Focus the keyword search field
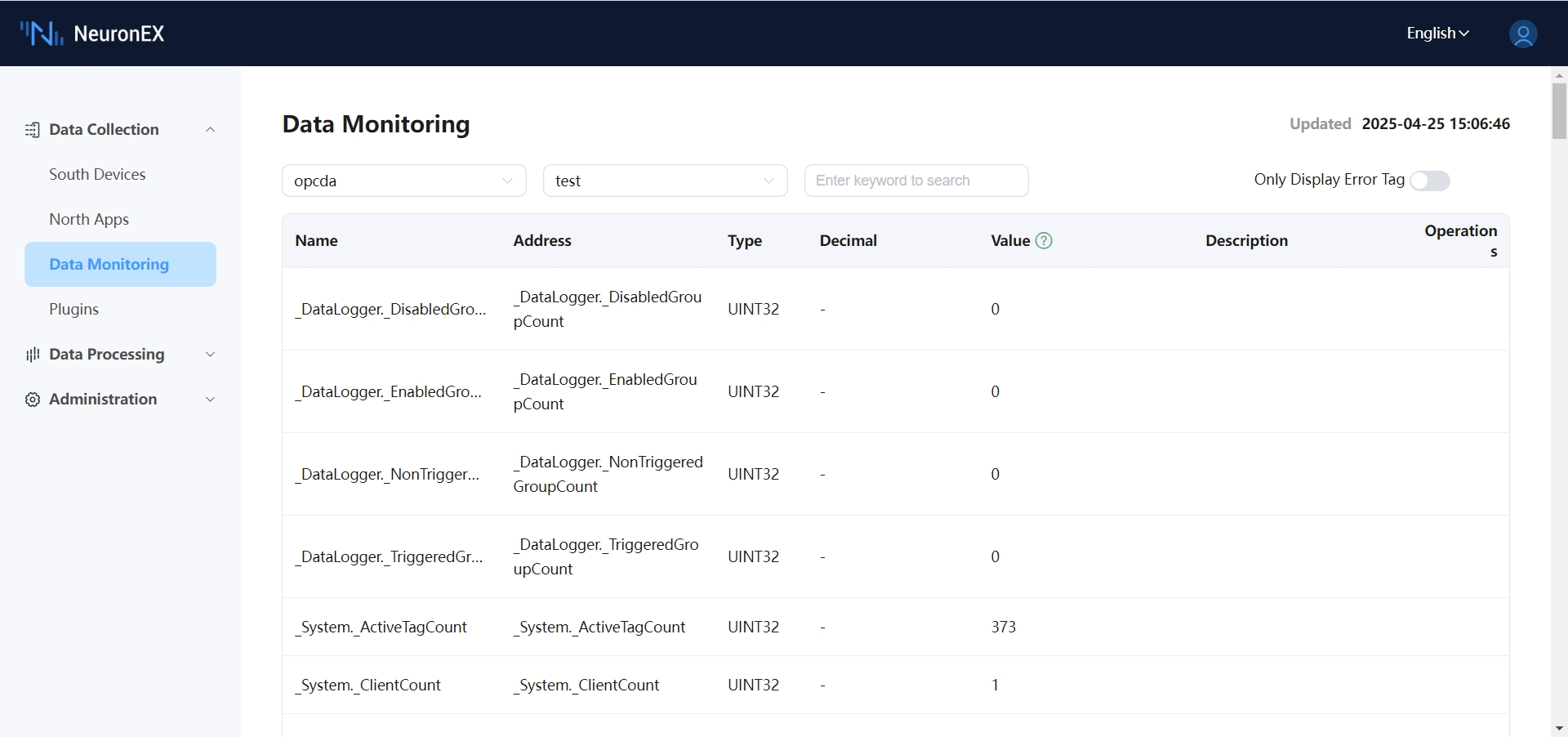1568x737 pixels. point(915,181)
